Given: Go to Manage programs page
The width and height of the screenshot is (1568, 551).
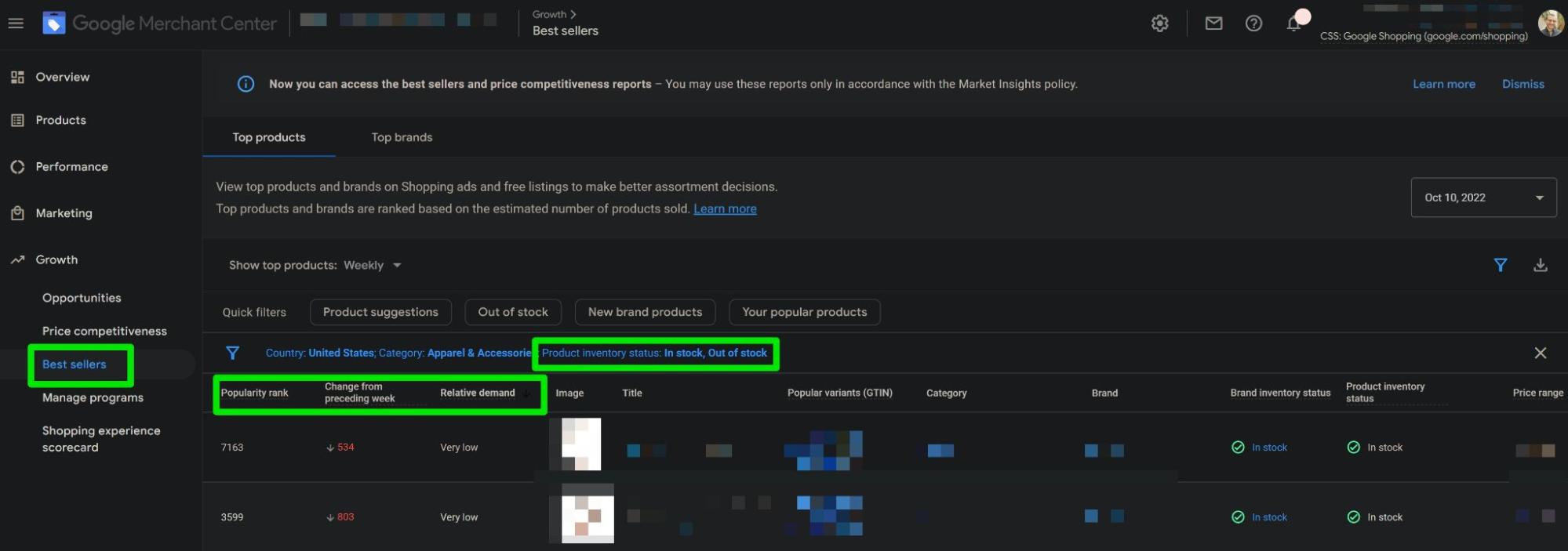Looking at the screenshot, I should tap(93, 397).
